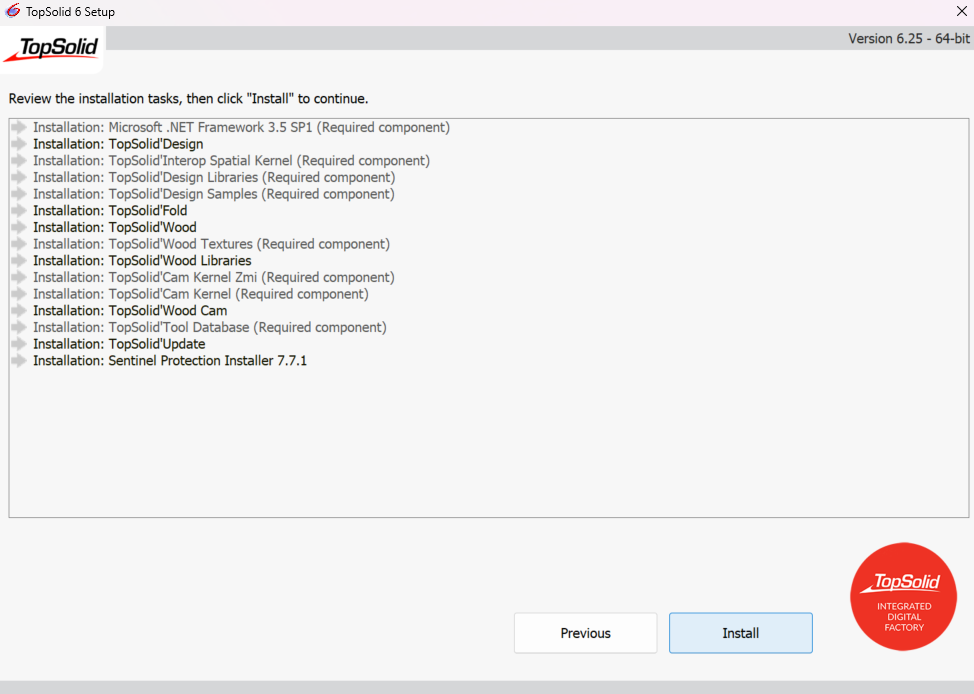Select the Microsoft .NET Framework 3.5 SP1 task
This screenshot has width=974, height=694.
point(241,128)
